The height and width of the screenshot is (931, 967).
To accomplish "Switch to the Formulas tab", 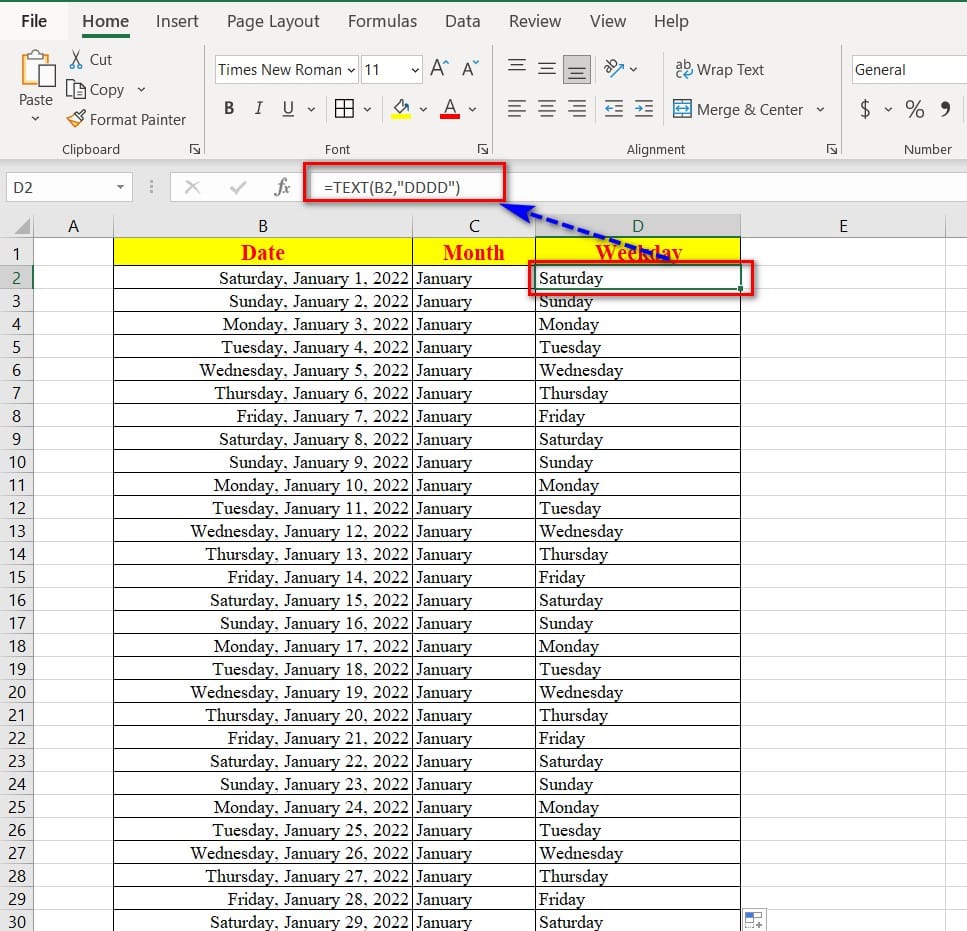I will pyautogui.click(x=382, y=21).
